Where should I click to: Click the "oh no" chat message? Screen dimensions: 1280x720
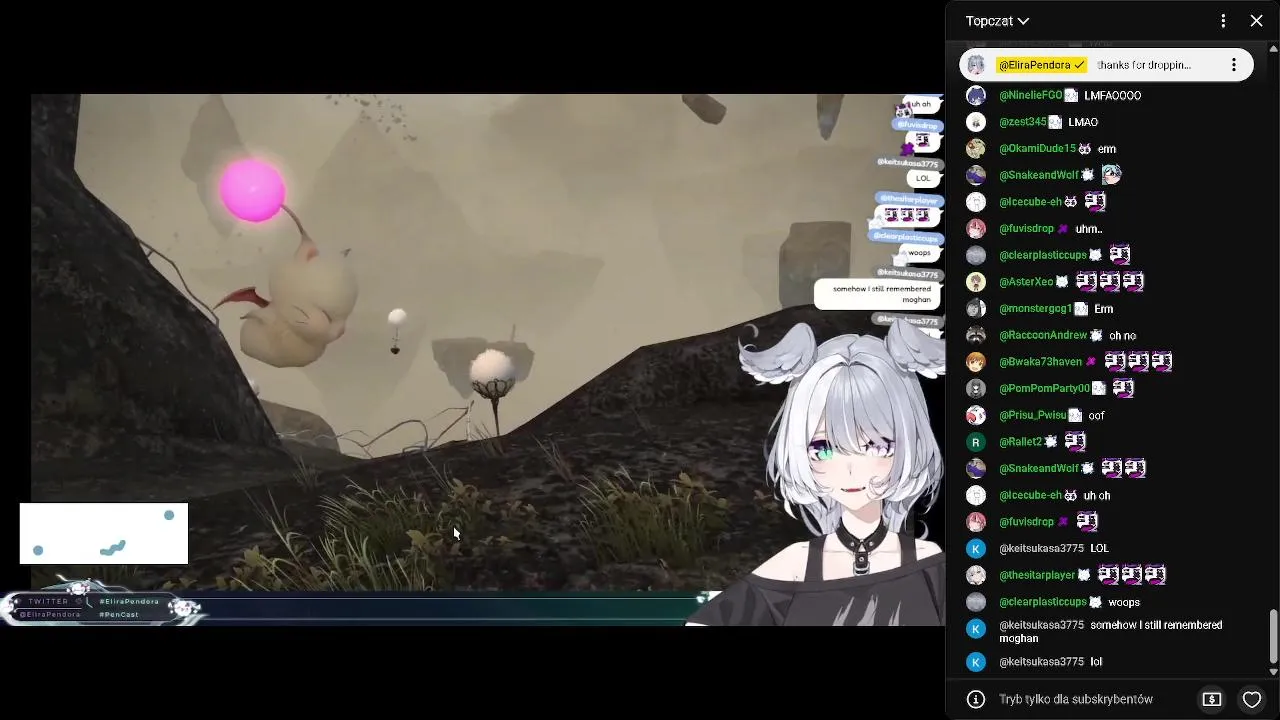coord(1122,336)
